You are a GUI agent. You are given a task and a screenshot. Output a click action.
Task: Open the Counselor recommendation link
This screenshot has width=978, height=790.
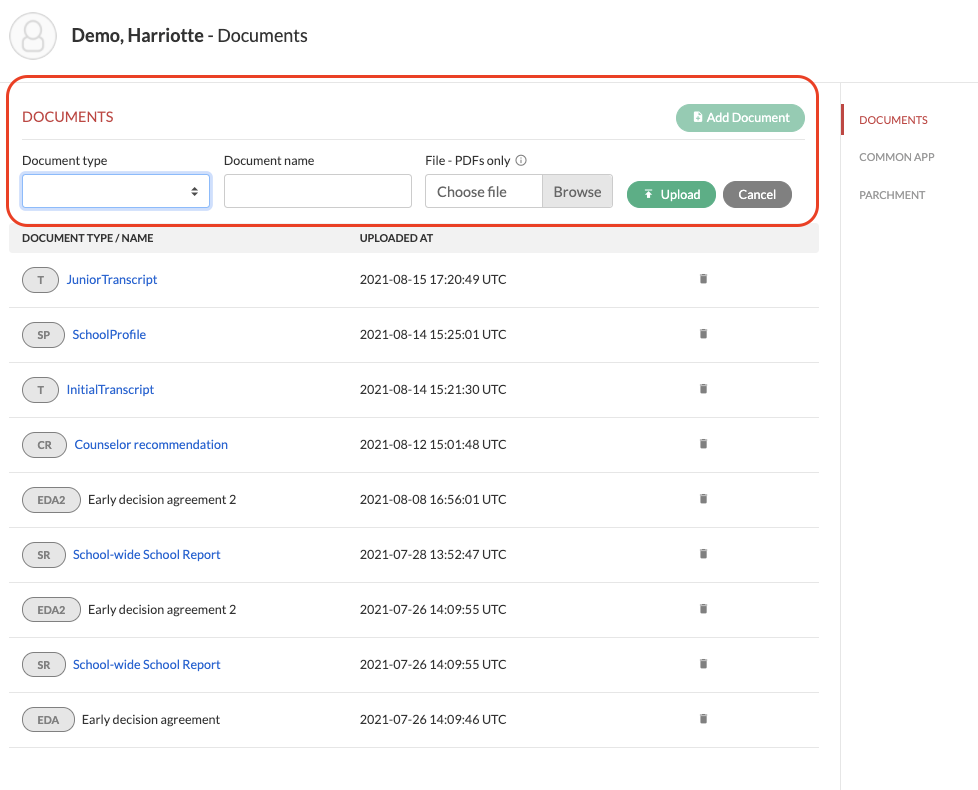[151, 445]
